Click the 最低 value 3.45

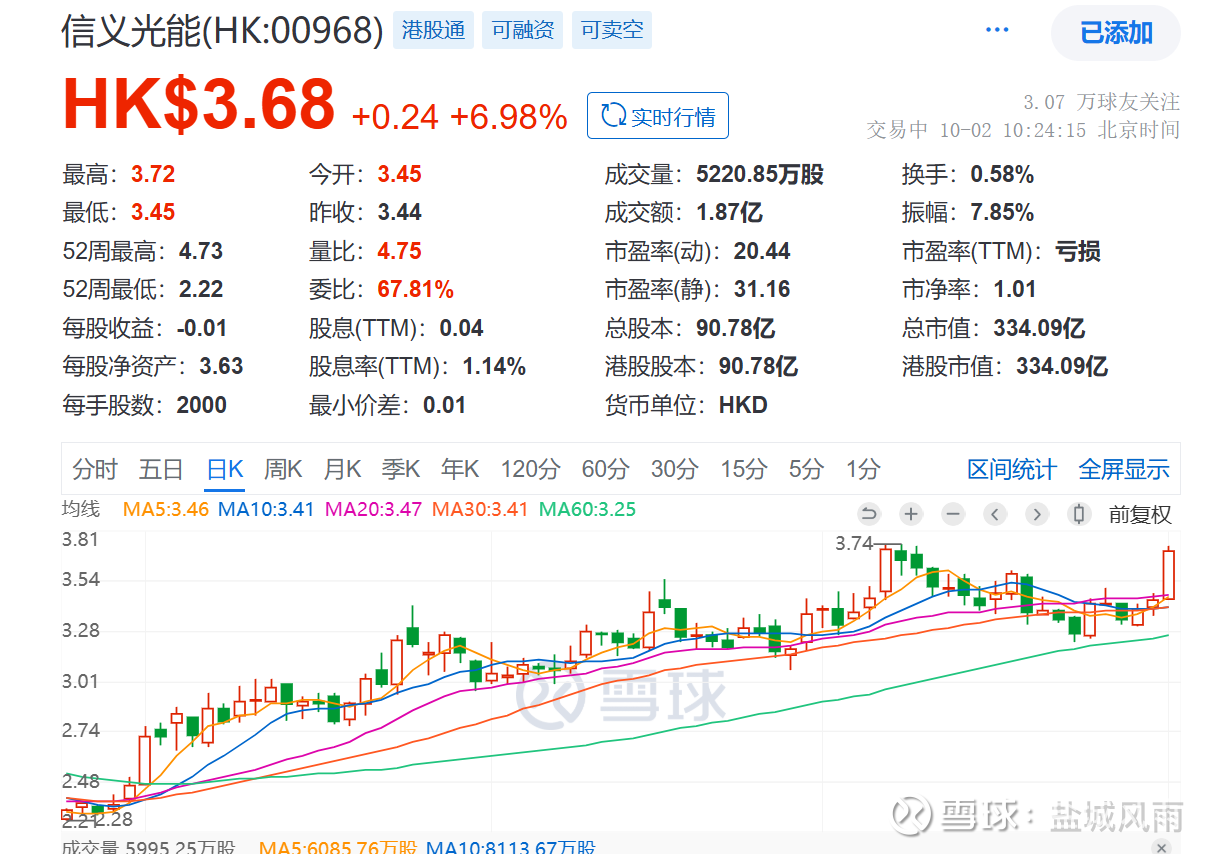[x=153, y=212]
